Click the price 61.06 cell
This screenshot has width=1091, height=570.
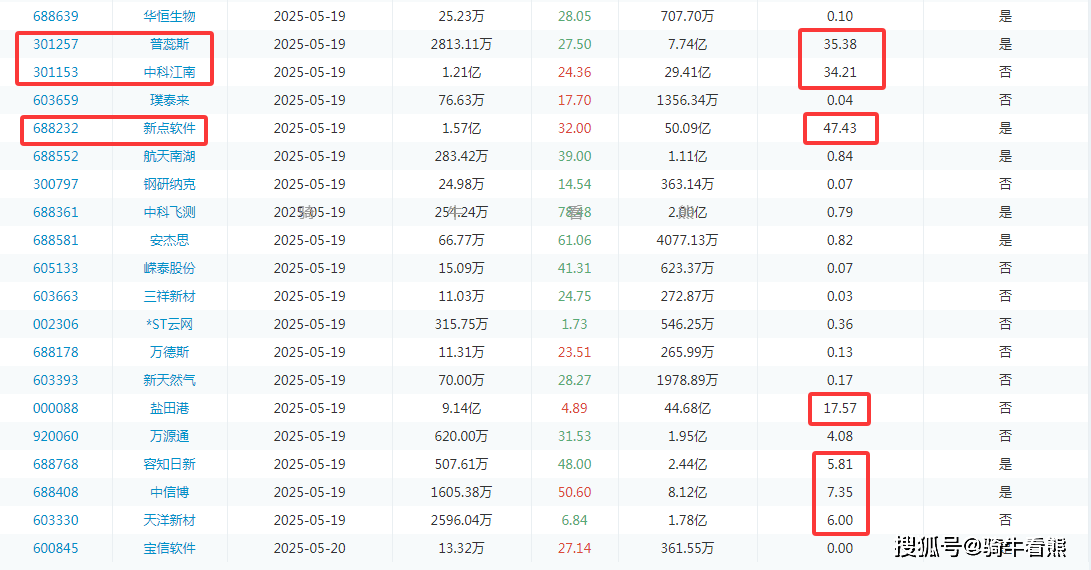pyautogui.click(x=575, y=240)
